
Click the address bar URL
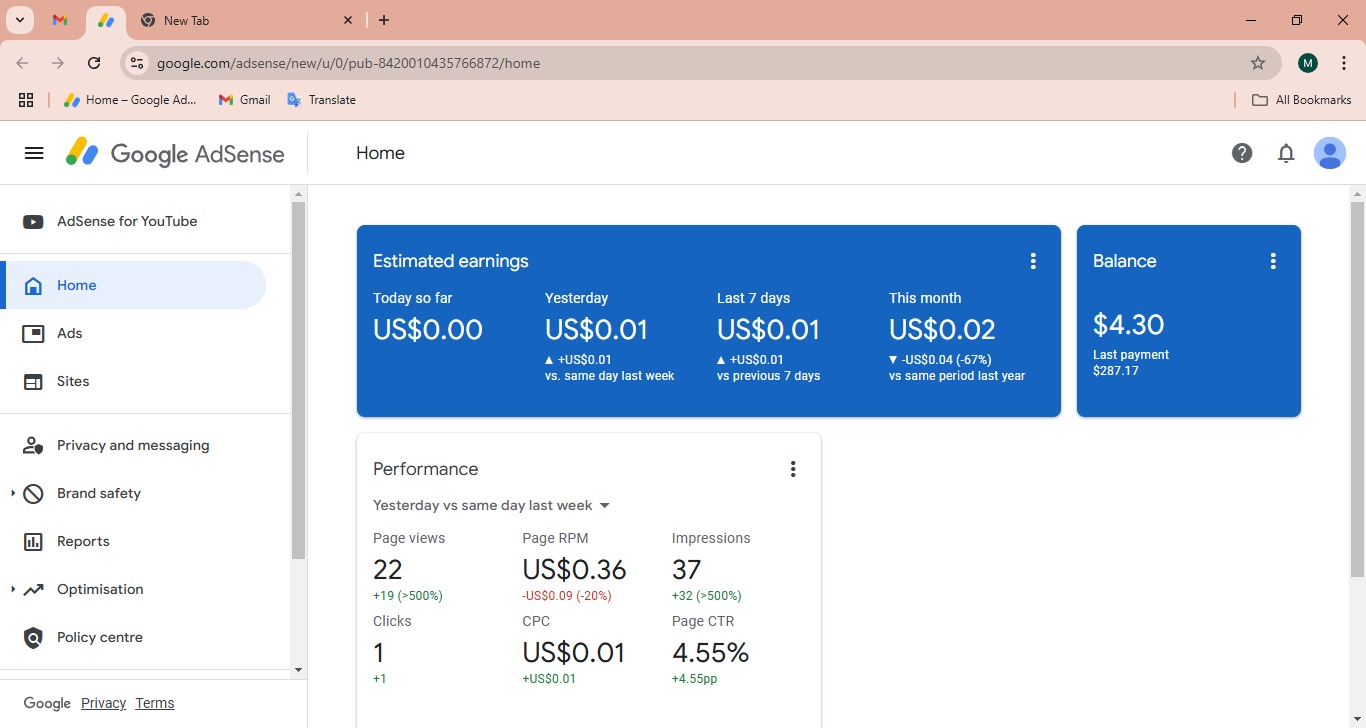348,63
